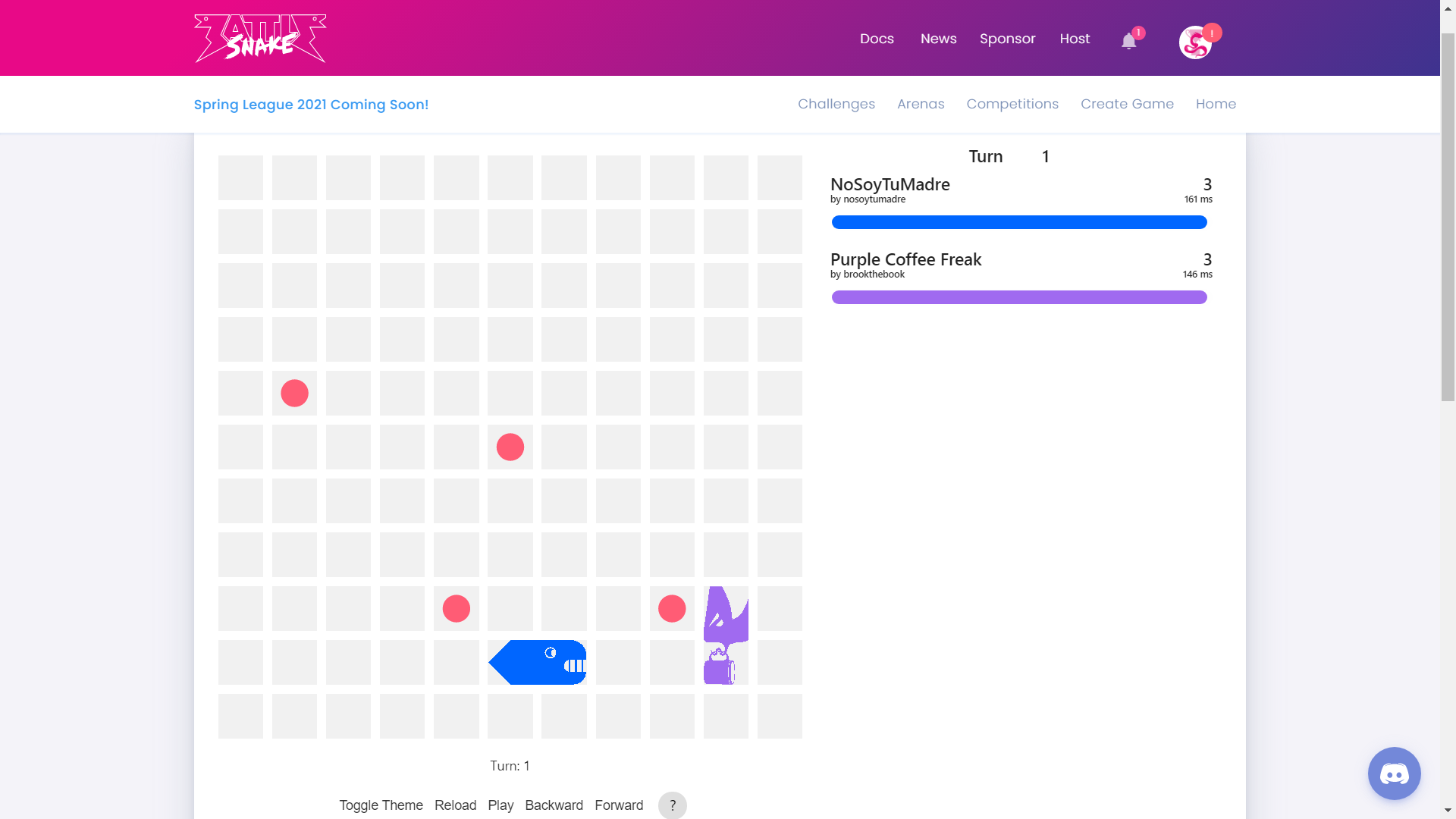
Task: Click the Battlesnake logo
Action: tap(260, 38)
